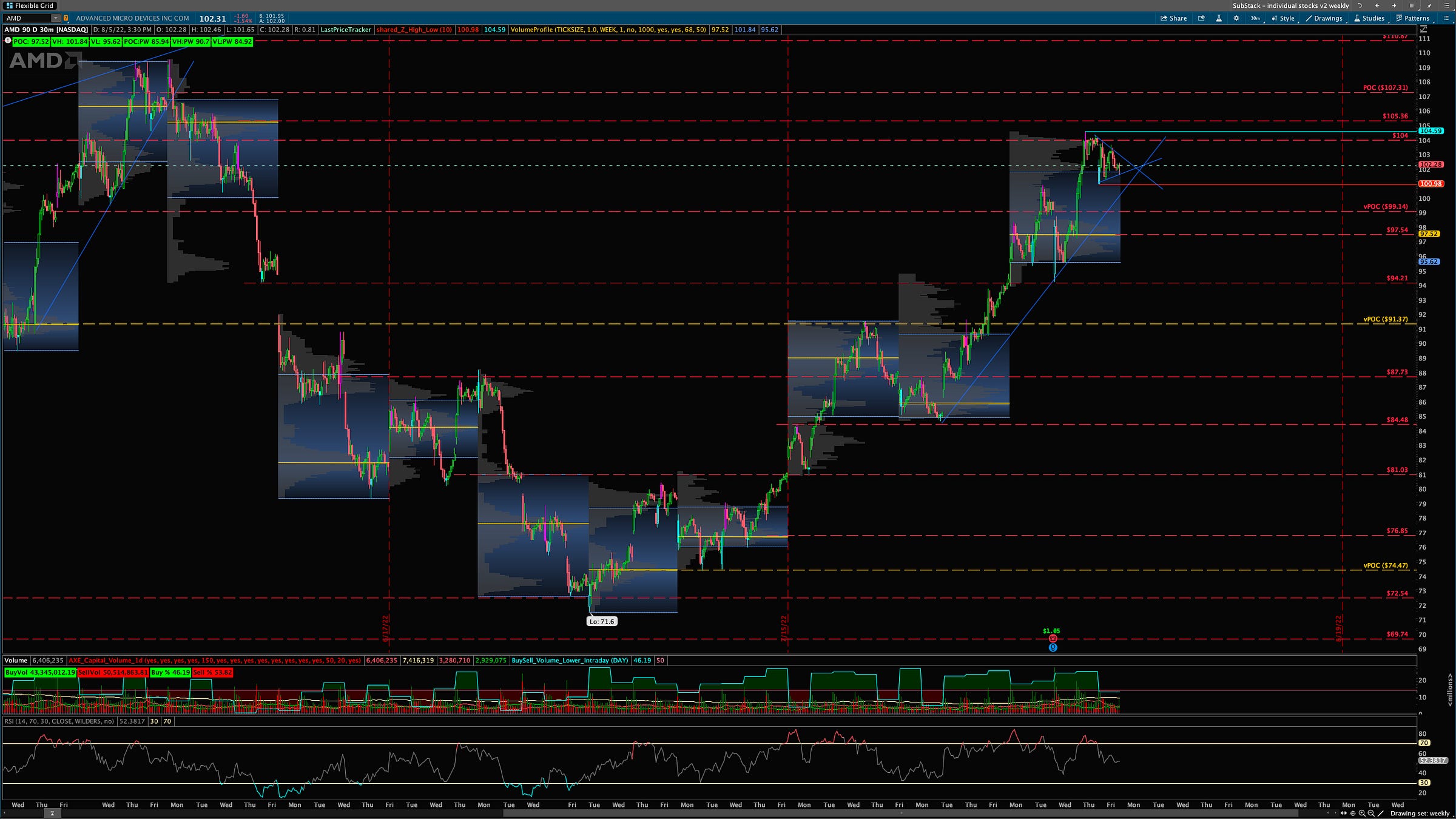Click the blue 95.62 price bubble
Image resolution: width=1456 pixels, height=819 pixels.
[1429, 261]
